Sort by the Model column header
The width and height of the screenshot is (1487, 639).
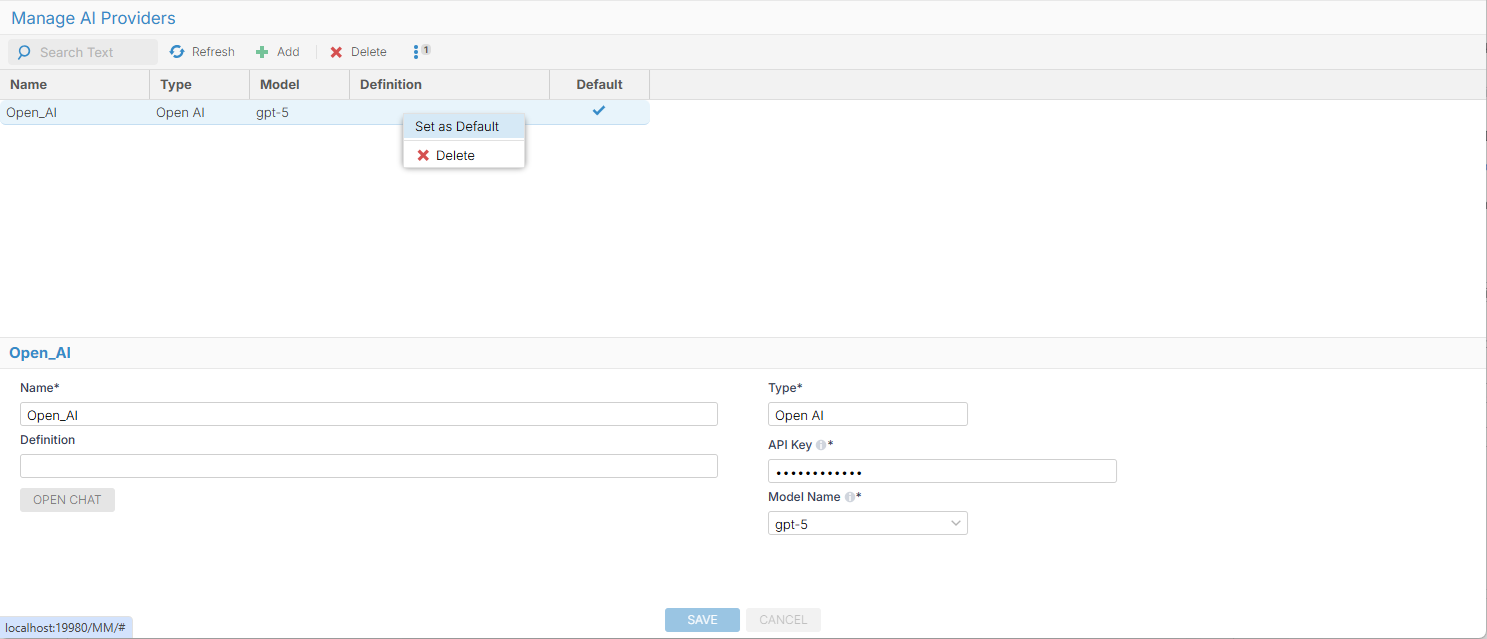point(279,85)
